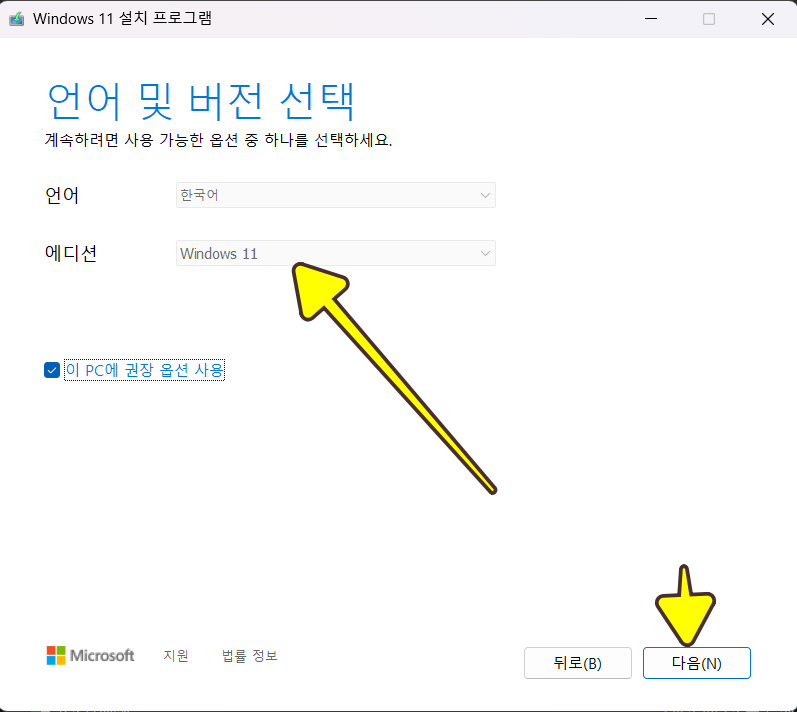
Task: Open the 지원 link
Action: pos(176,656)
